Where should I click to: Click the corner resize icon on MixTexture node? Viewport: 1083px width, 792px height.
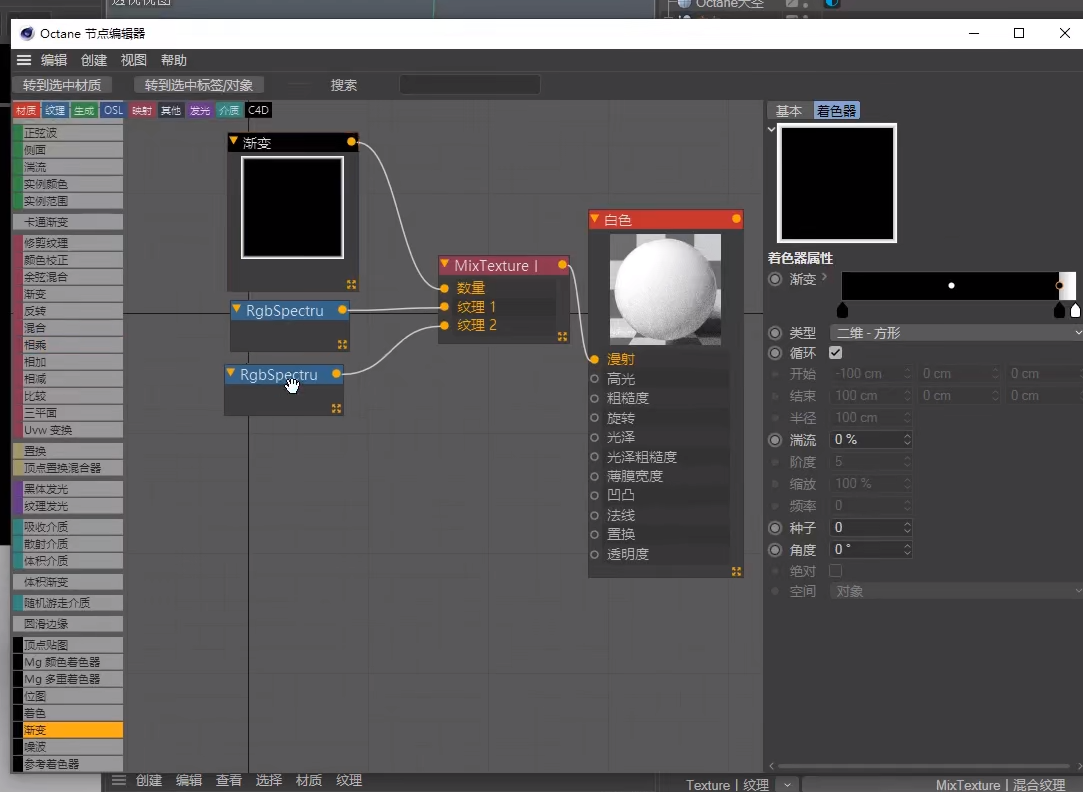[560, 337]
